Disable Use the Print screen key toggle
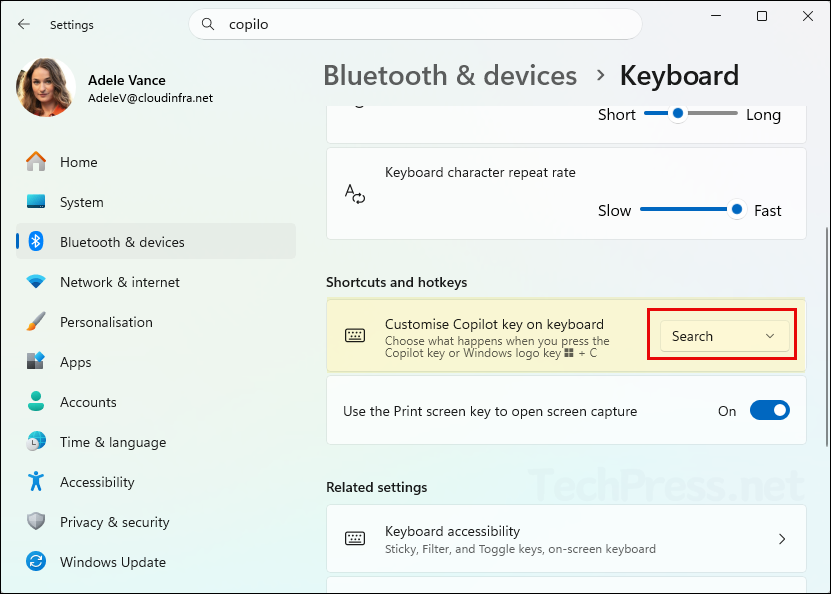831x594 pixels. [x=769, y=410]
